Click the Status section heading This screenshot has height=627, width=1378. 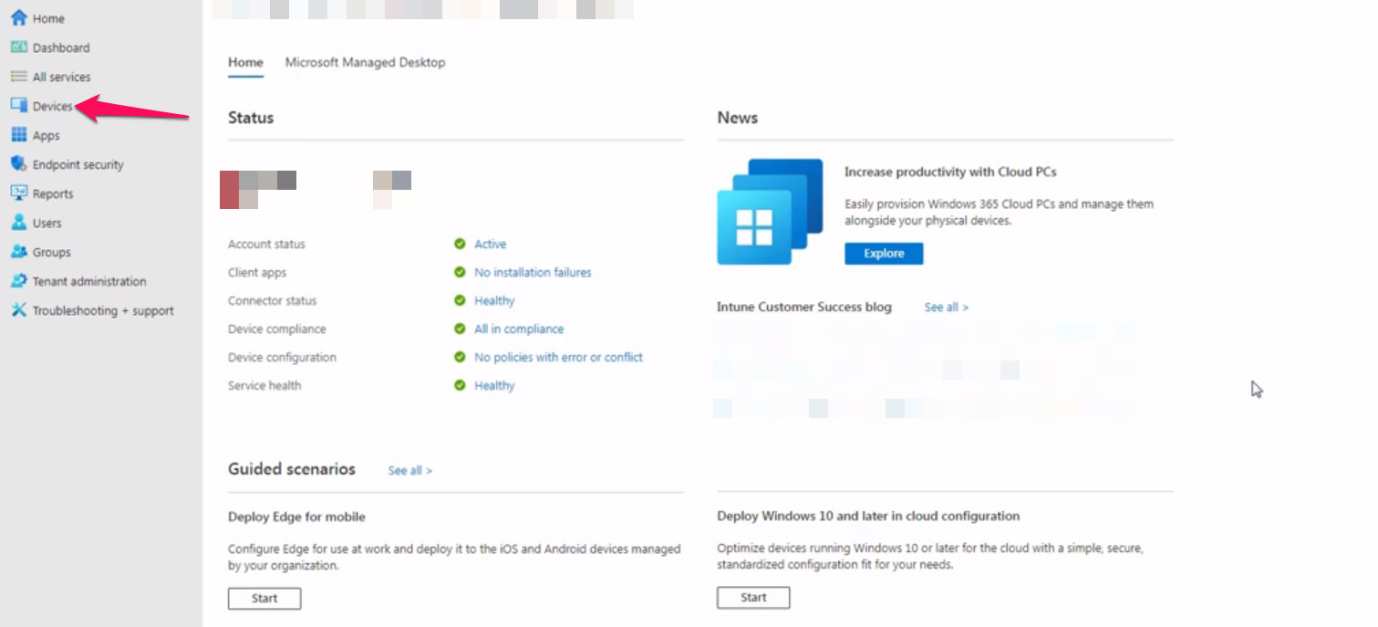(251, 117)
